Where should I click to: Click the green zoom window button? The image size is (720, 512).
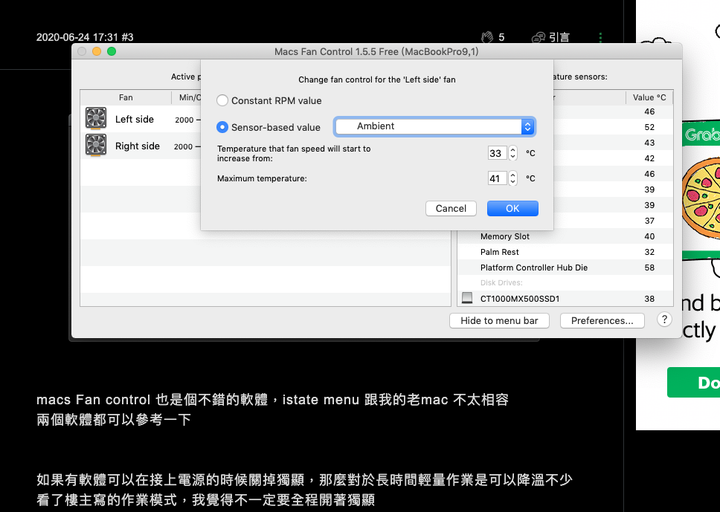coord(112,51)
